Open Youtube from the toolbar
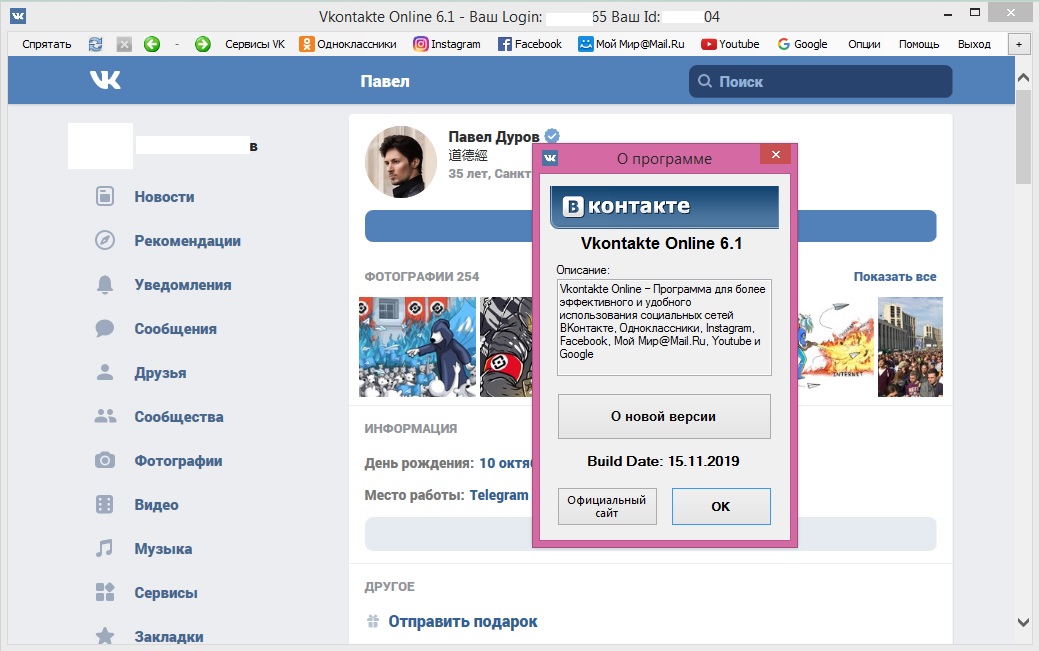 [x=730, y=44]
